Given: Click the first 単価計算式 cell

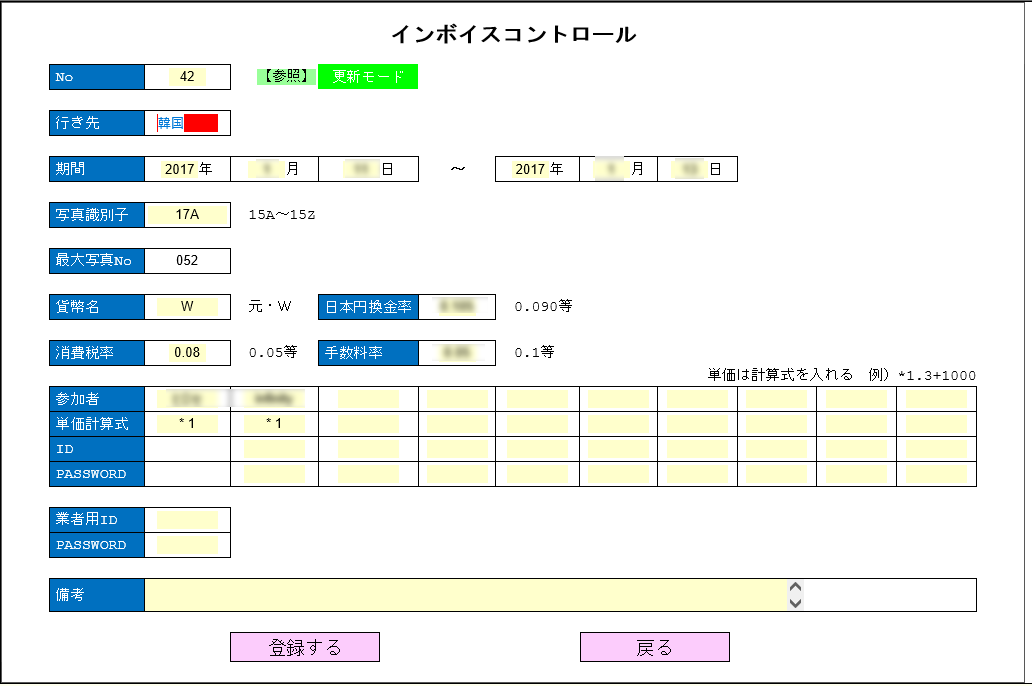Looking at the screenshot, I should [187, 424].
